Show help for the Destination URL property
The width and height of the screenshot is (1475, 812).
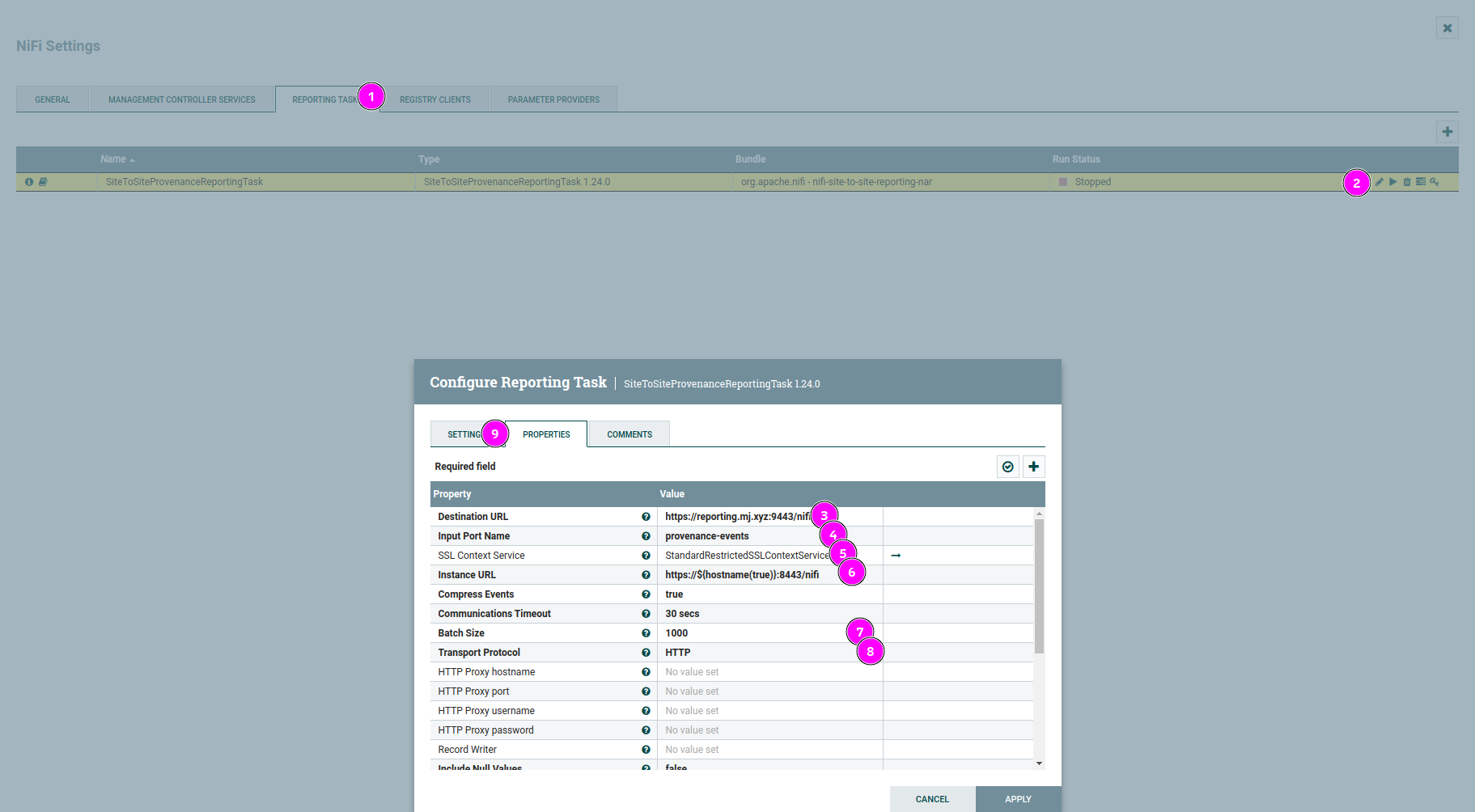point(646,517)
